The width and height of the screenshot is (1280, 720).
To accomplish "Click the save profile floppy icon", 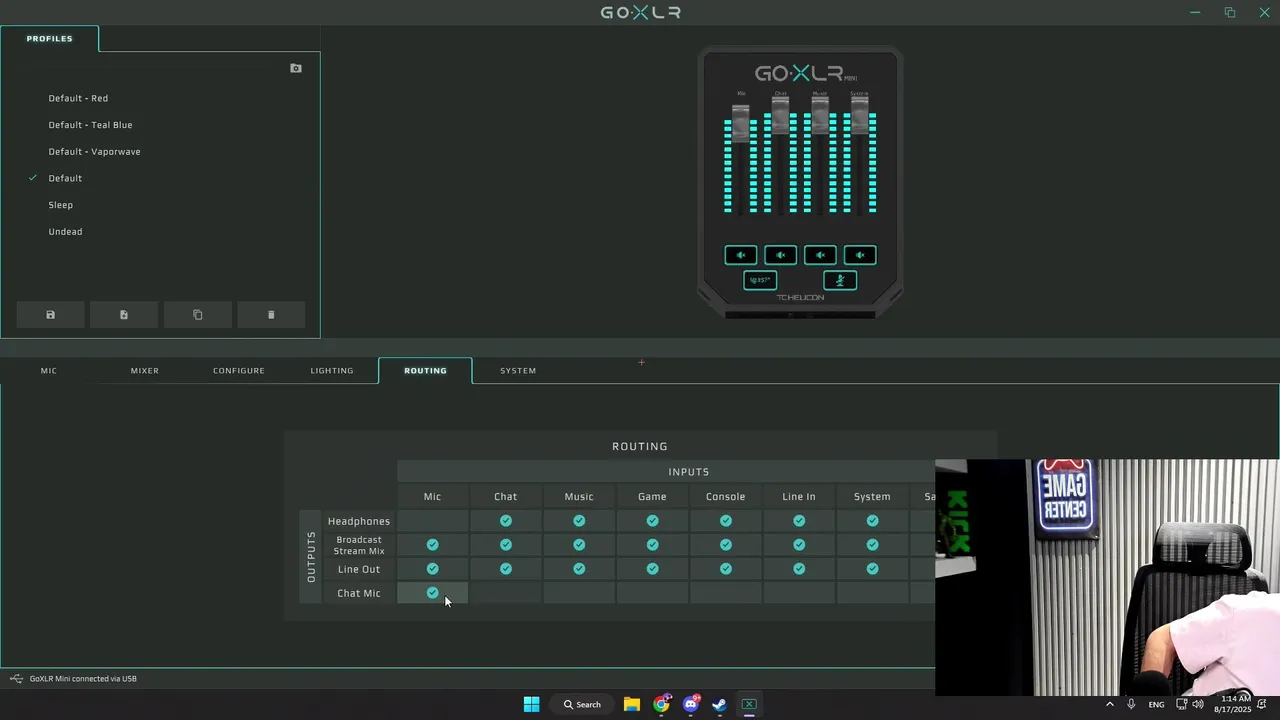I will coord(50,315).
